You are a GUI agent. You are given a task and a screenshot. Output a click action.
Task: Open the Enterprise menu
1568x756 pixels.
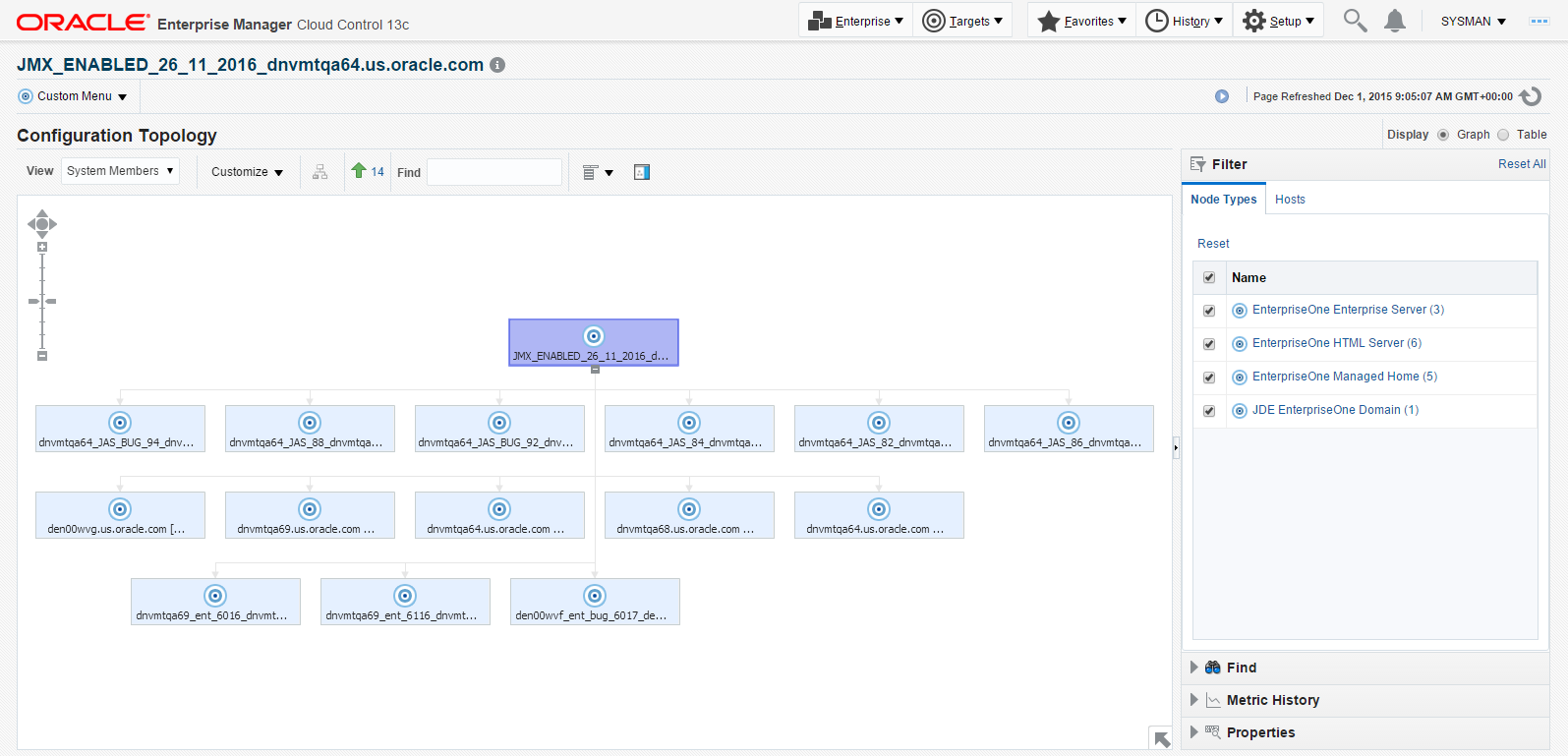point(855,21)
